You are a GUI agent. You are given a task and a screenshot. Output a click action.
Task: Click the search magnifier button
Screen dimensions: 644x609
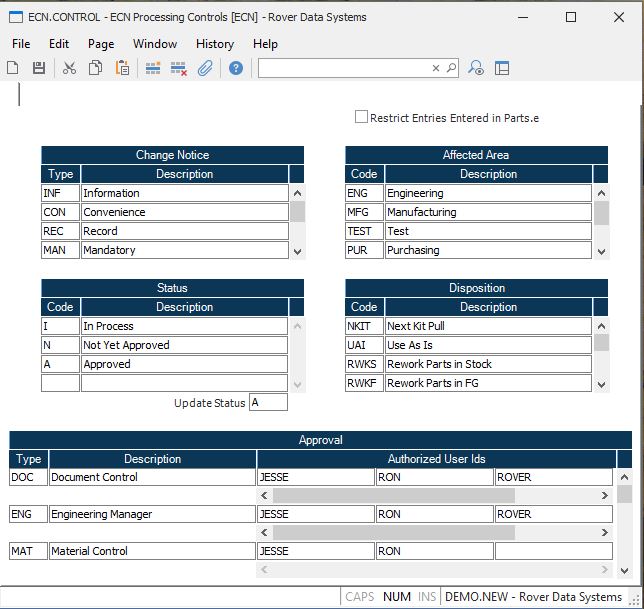[x=451, y=68]
